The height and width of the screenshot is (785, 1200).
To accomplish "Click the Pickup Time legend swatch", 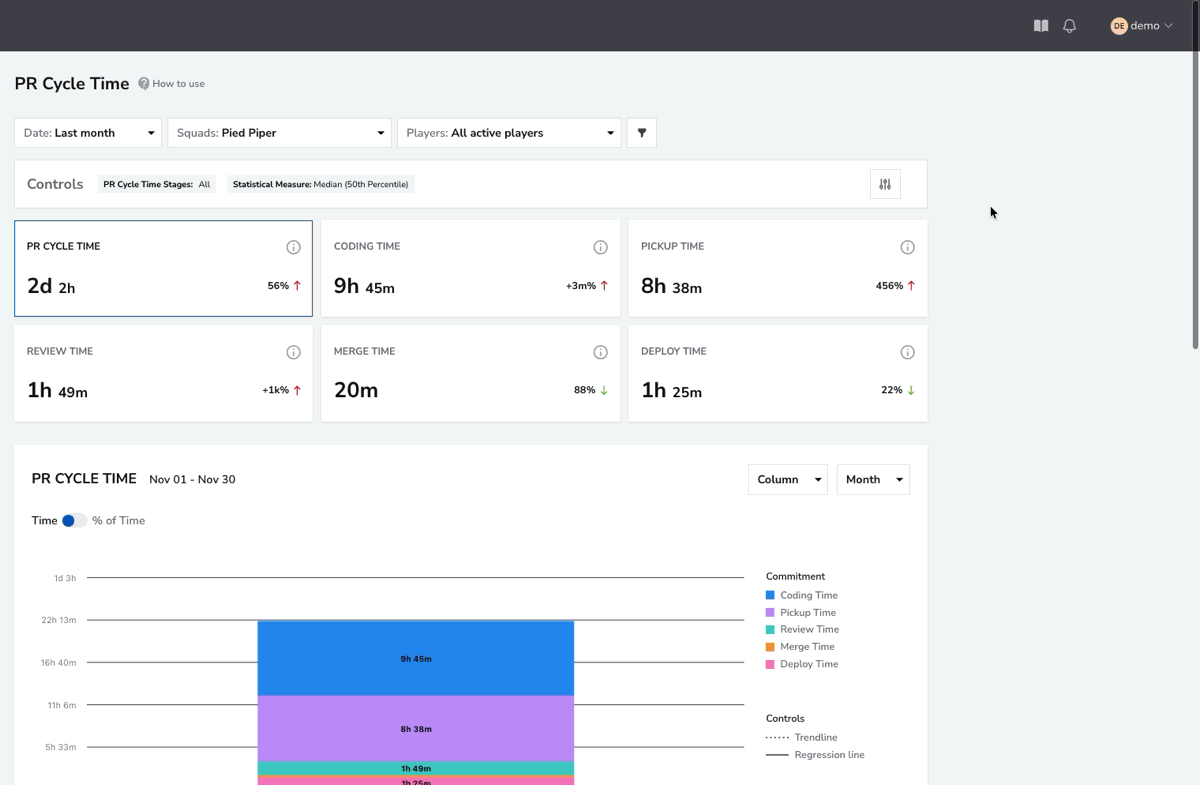I will (x=770, y=613).
